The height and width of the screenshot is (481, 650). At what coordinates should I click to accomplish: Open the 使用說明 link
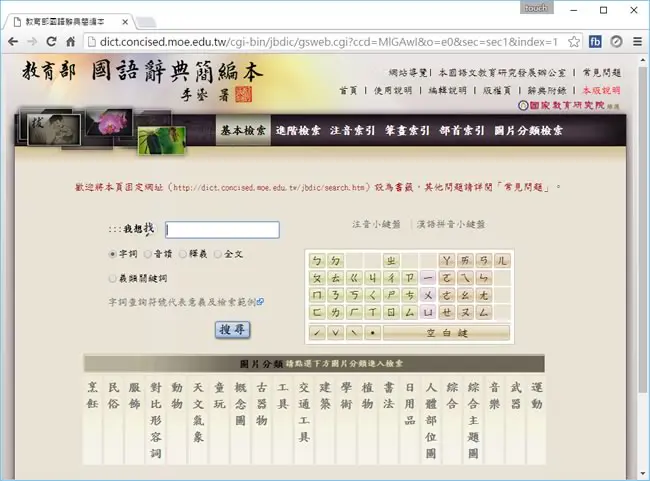coord(393,90)
